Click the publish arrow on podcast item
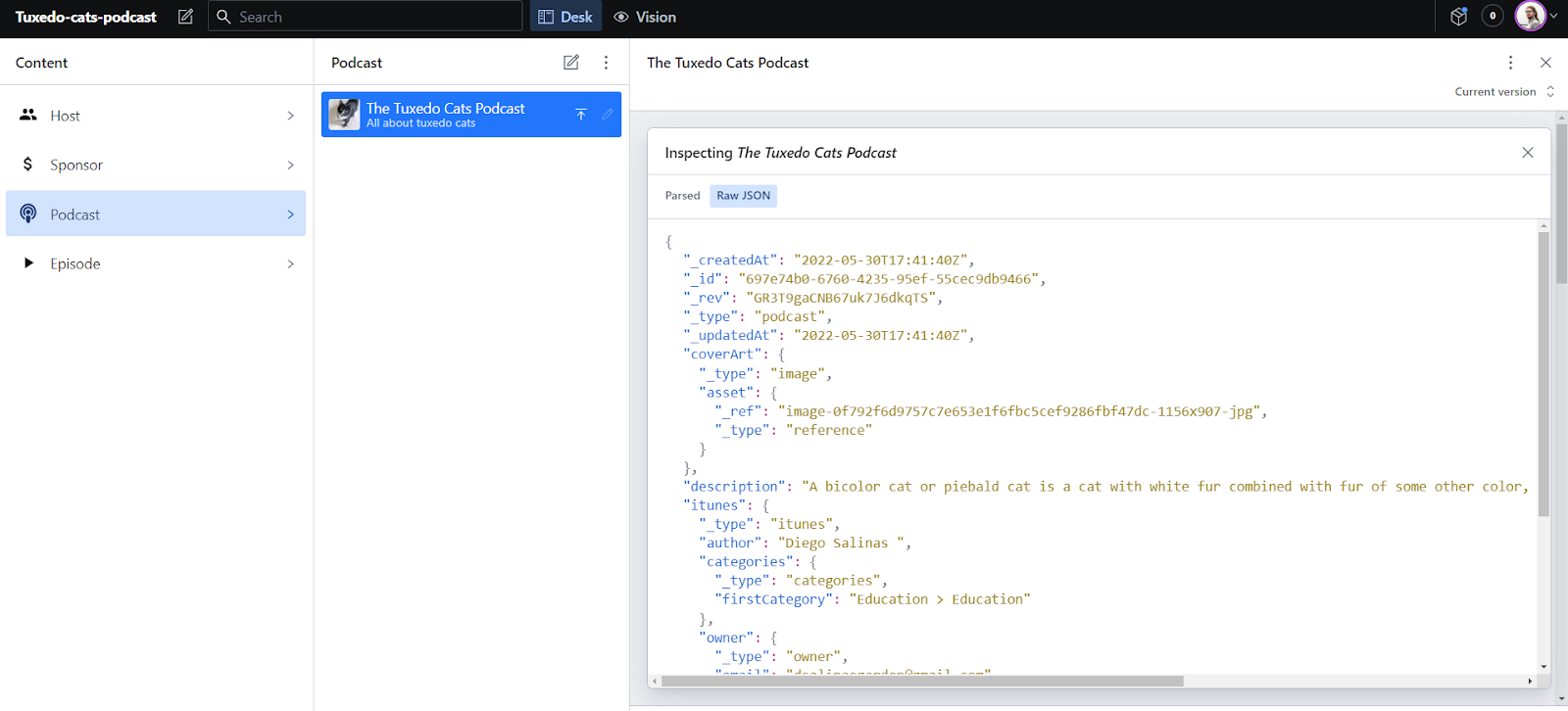Image resolution: width=1568 pixels, height=711 pixels. [581, 115]
